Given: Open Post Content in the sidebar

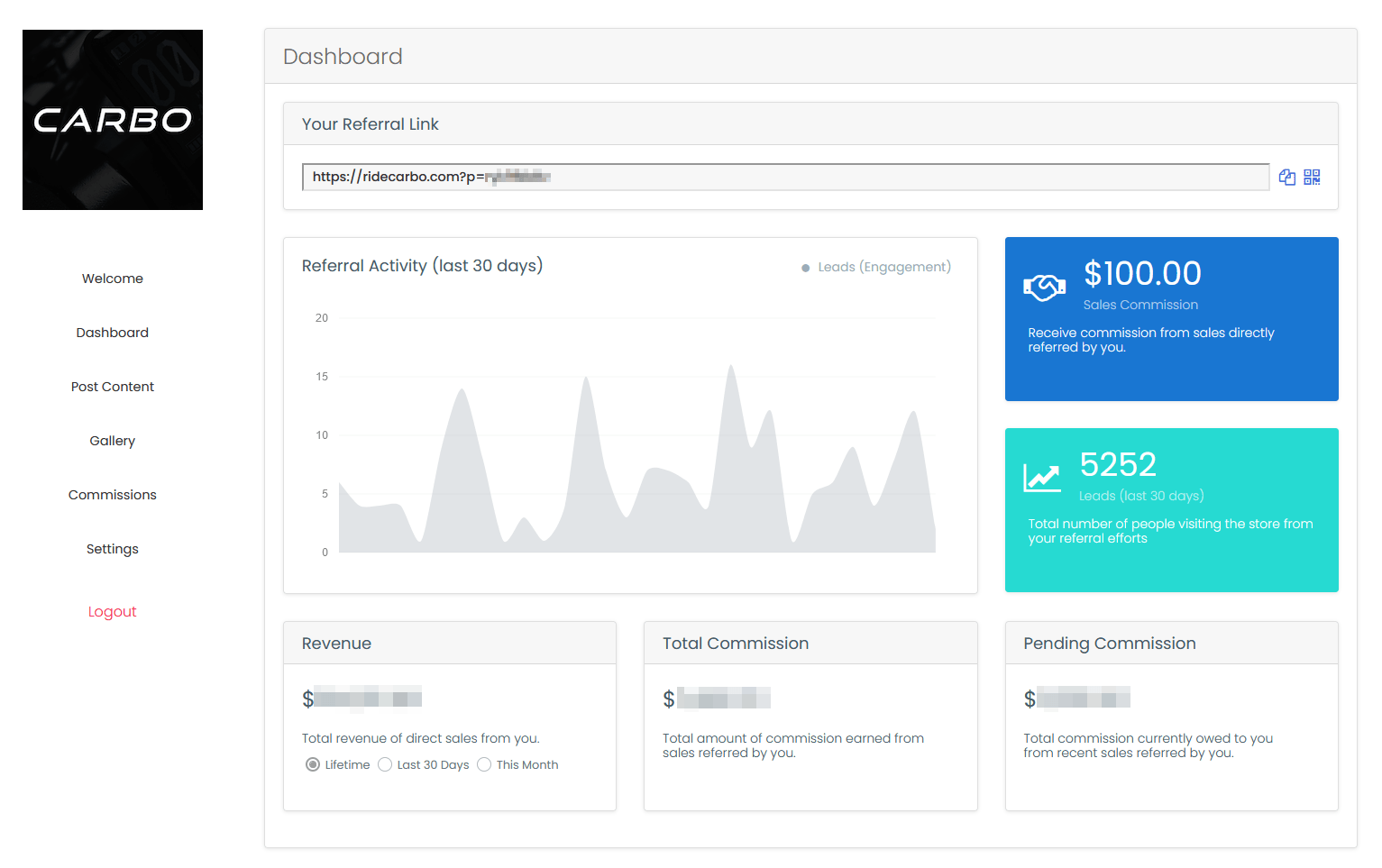Looking at the screenshot, I should click(x=113, y=387).
